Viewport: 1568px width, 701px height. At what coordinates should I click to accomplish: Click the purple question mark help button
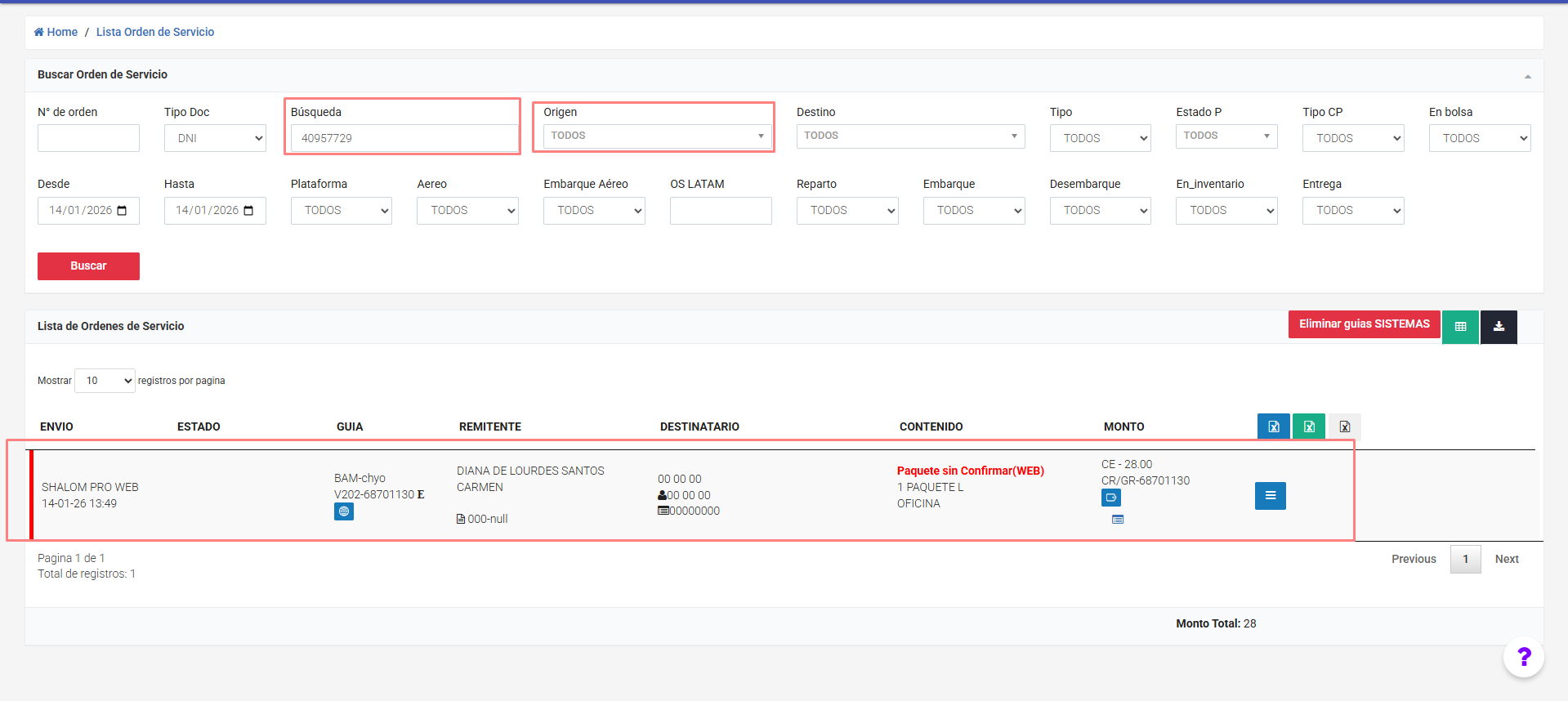click(x=1523, y=657)
